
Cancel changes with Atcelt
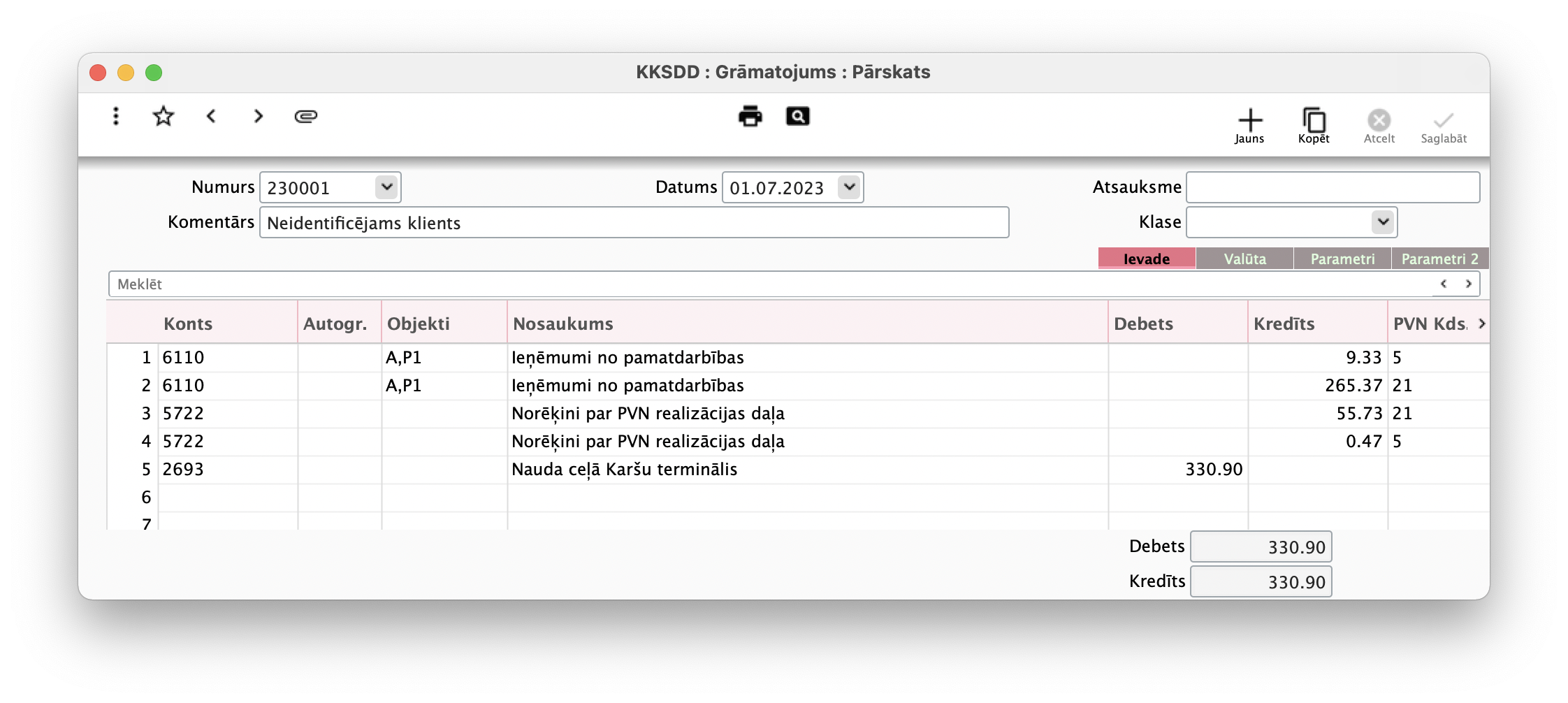click(1379, 126)
